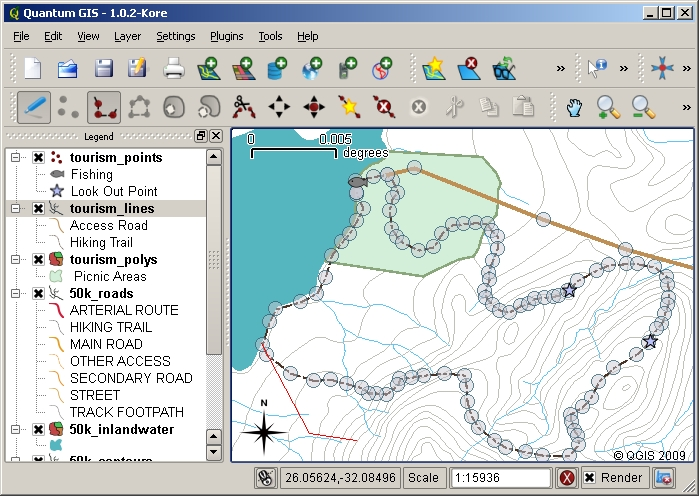Toggle editing with the pencil icon
Image resolution: width=699 pixels, height=496 pixels.
point(35,106)
